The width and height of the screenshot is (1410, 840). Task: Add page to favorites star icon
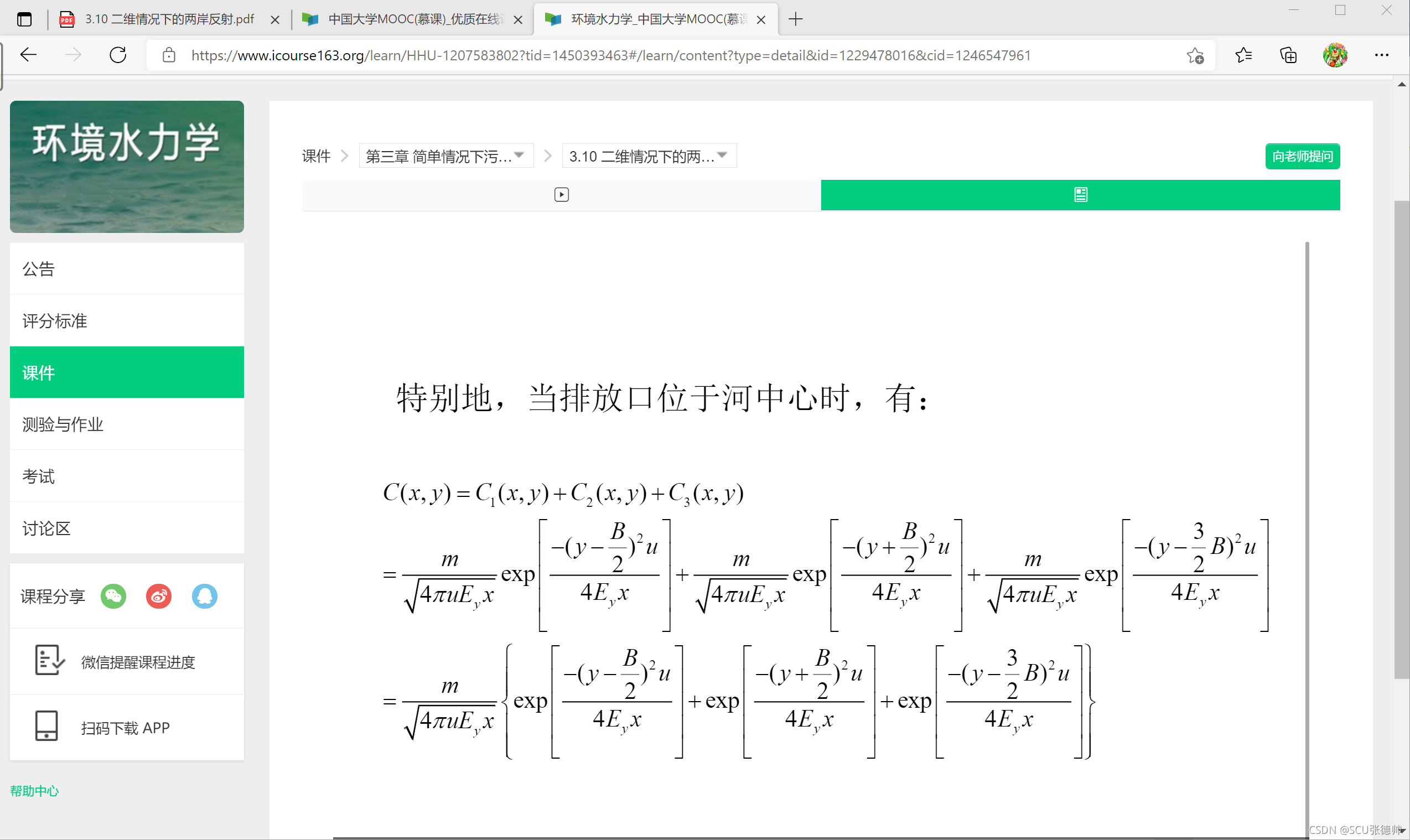pyautogui.click(x=1195, y=55)
